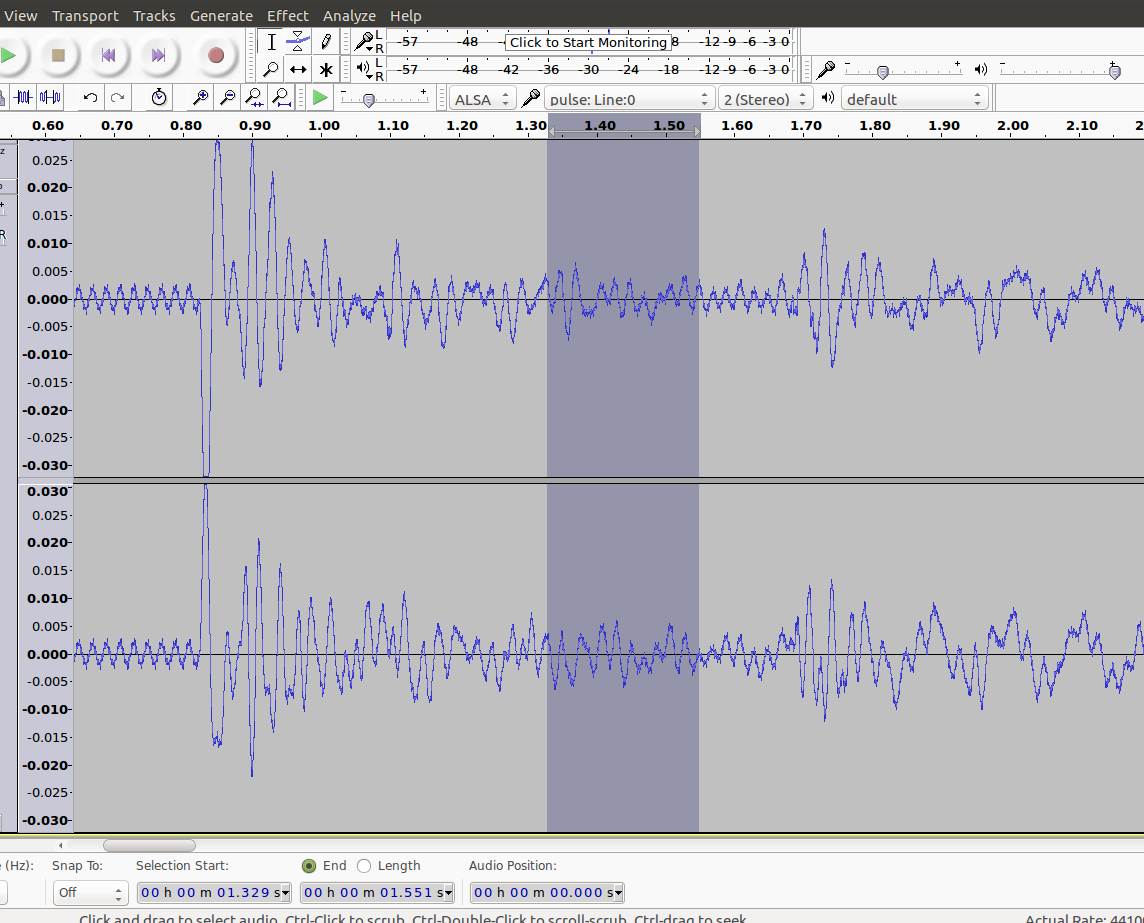The width and height of the screenshot is (1144, 923).
Task: Activate the Multi-Tool asterisk icon
Action: pos(325,70)
